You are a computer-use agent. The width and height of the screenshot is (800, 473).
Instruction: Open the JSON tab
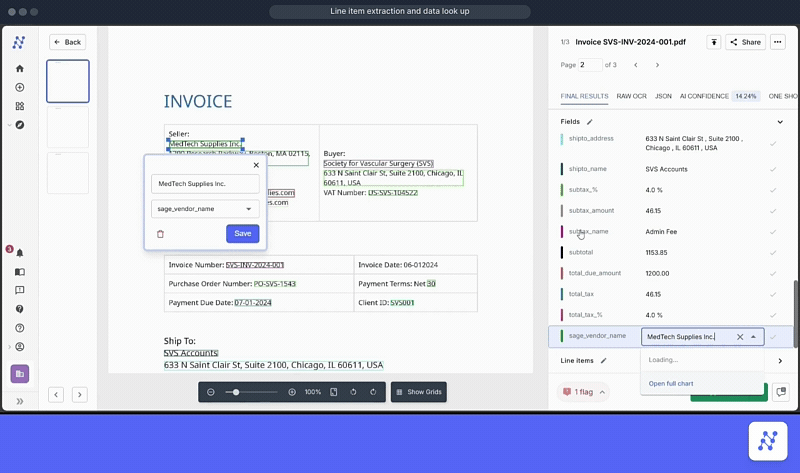(663, 96)
